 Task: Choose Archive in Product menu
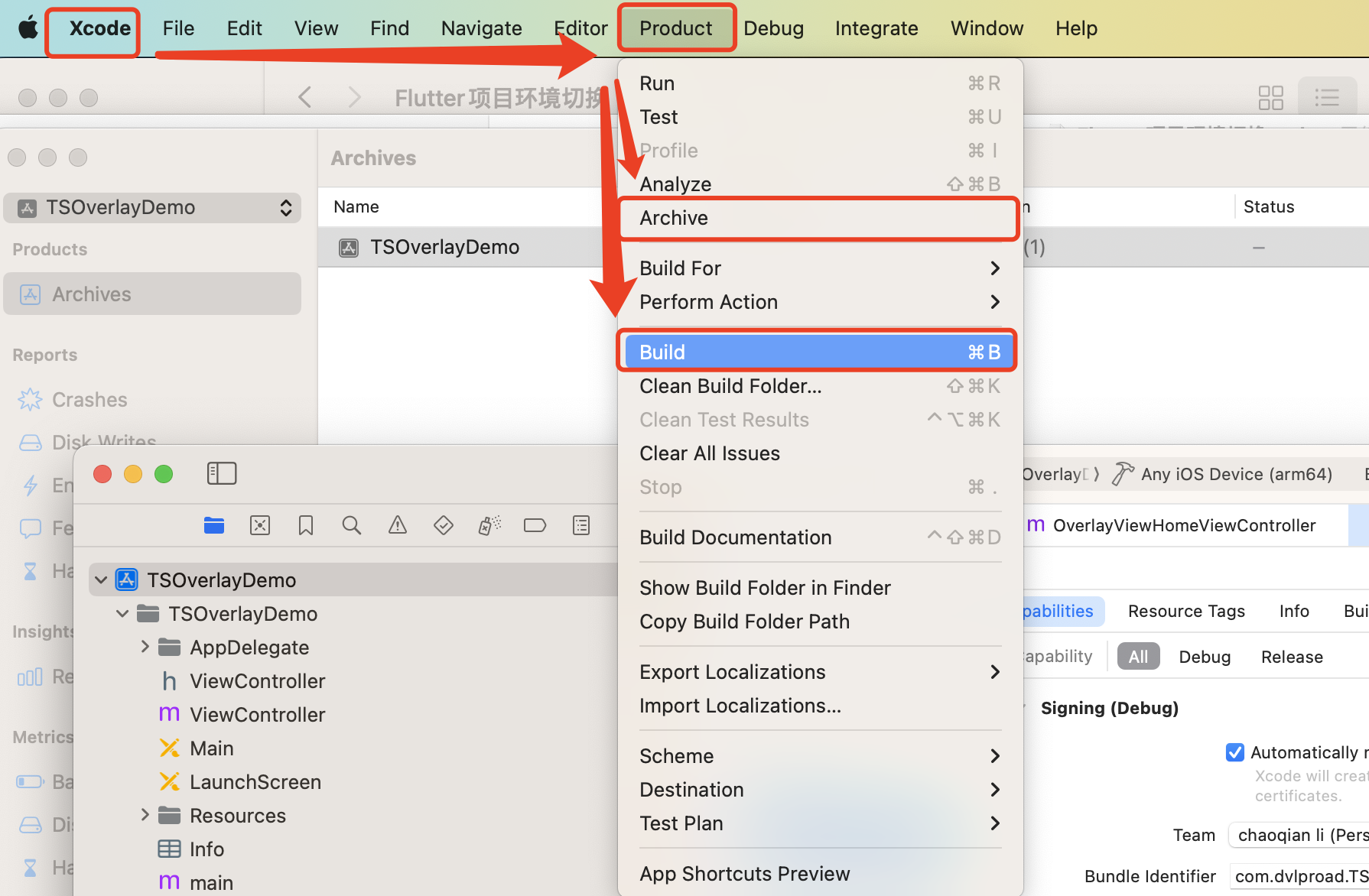[819, 218]
